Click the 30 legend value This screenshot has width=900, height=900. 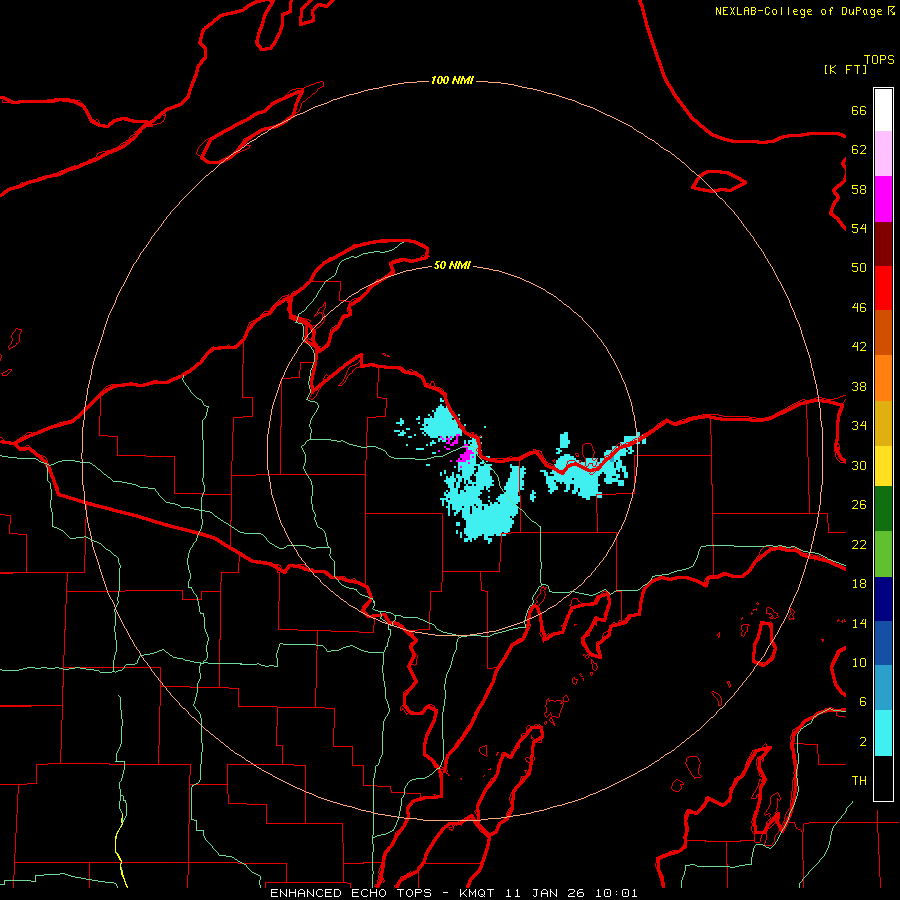coord(859,465)
